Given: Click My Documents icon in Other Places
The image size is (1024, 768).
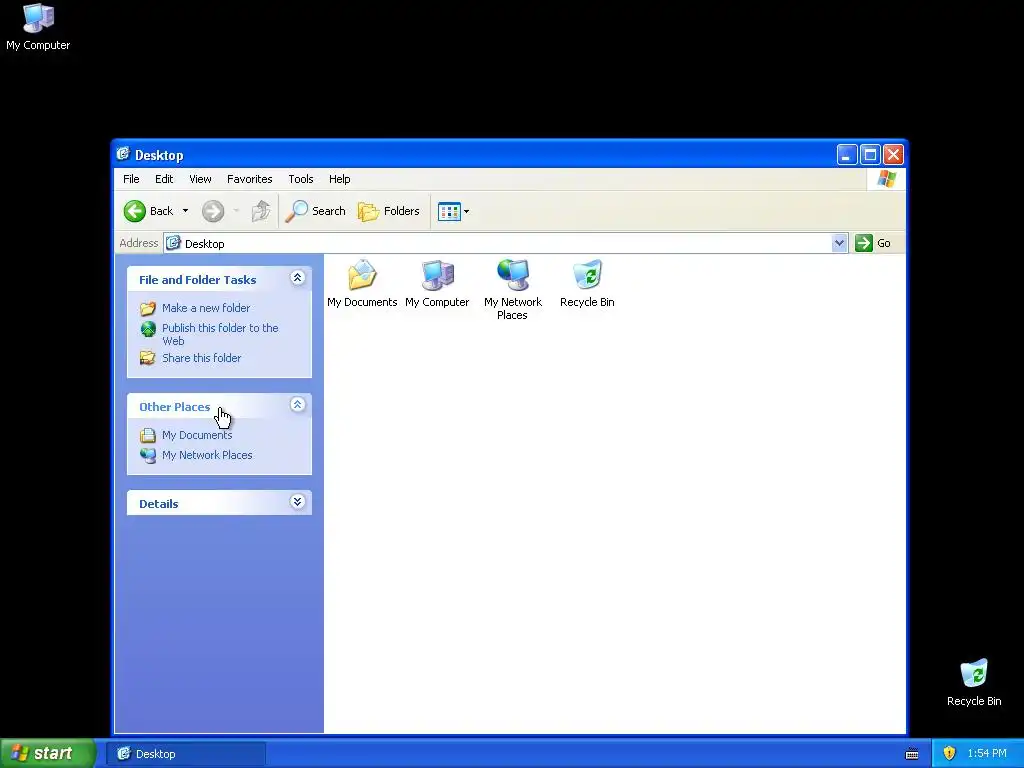Looking at the screenshot, I should 148,435.
